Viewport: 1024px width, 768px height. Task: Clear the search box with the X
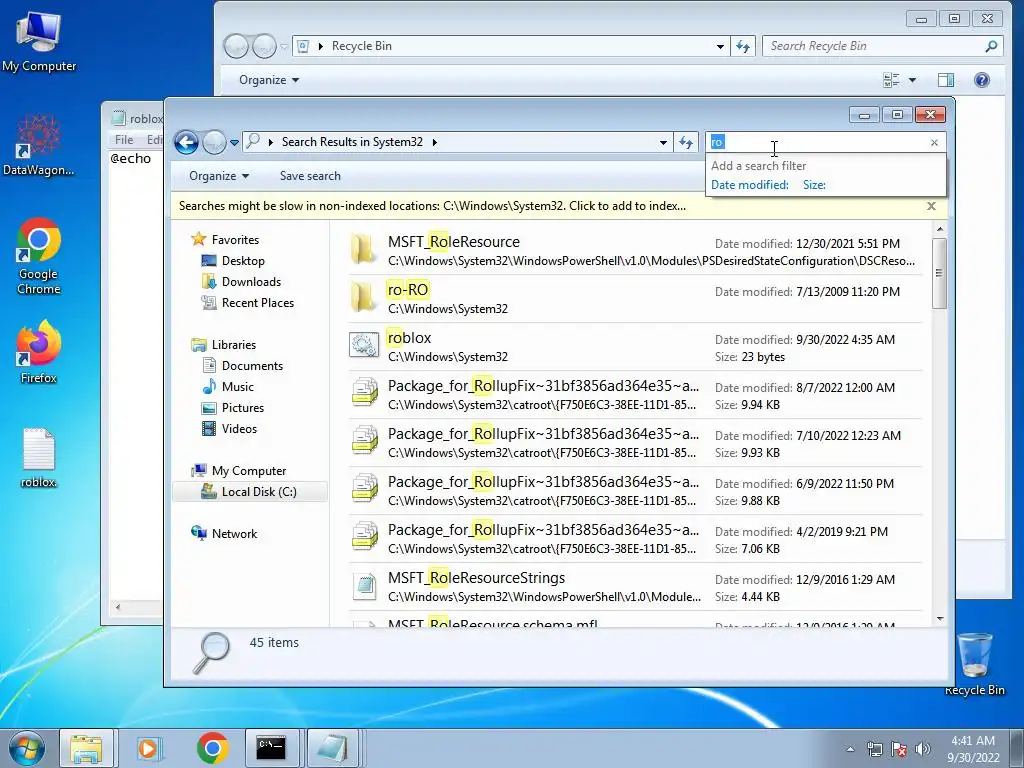pos(934,142)
